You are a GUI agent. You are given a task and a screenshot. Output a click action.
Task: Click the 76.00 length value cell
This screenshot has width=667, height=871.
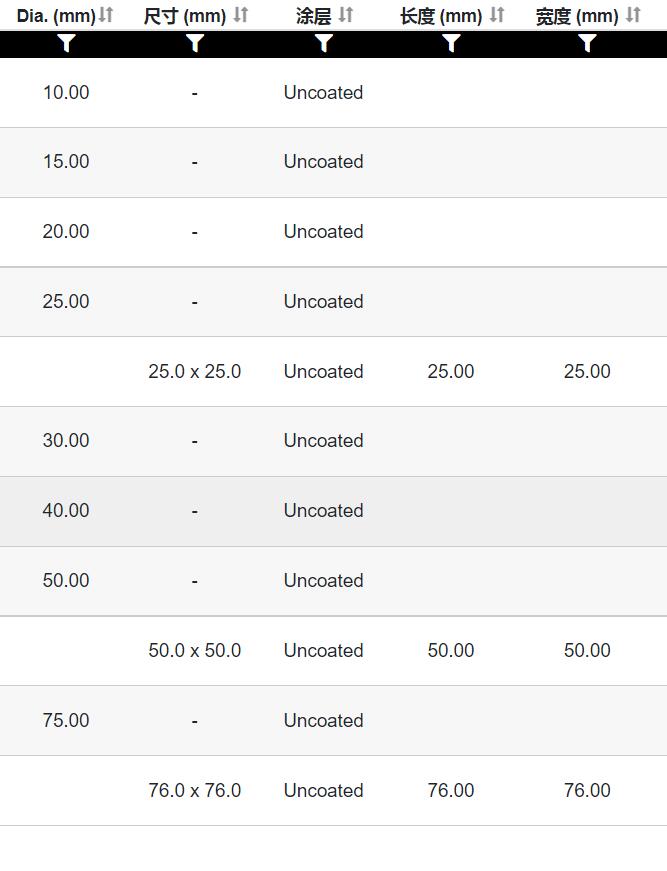(x=451, y=790)
